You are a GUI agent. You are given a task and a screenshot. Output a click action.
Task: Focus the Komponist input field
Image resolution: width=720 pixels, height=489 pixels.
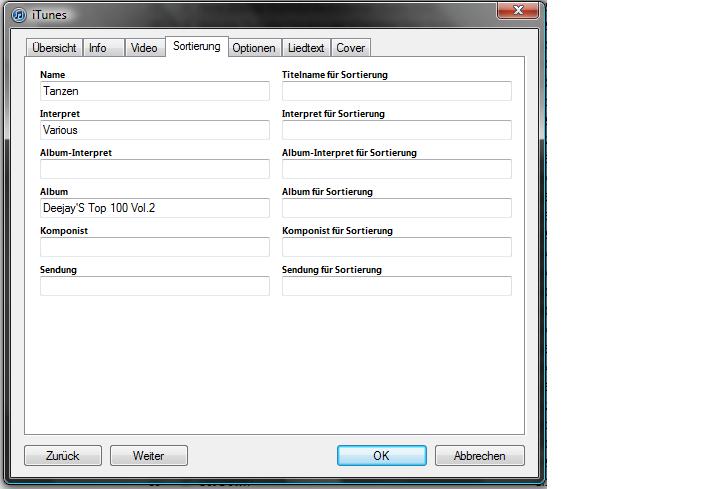[155, 247]
